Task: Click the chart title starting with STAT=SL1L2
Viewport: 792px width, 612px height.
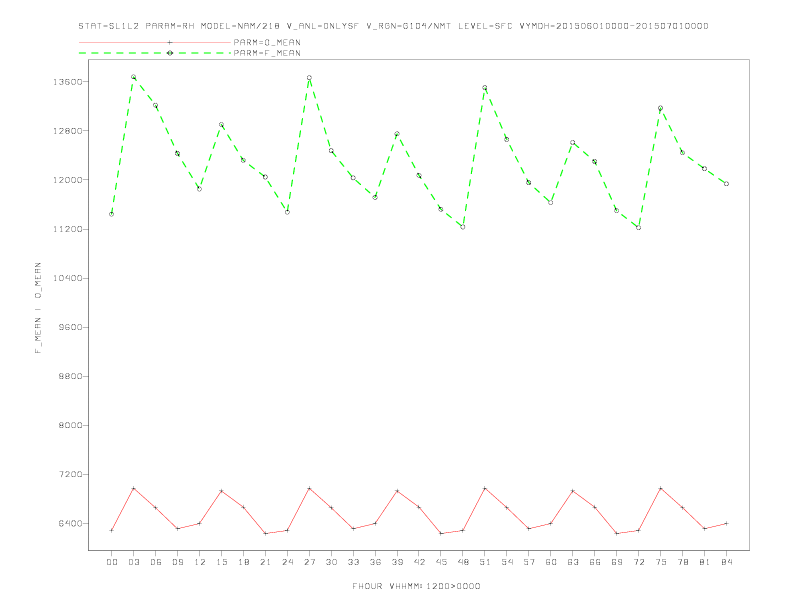Action: pos(393,26)
